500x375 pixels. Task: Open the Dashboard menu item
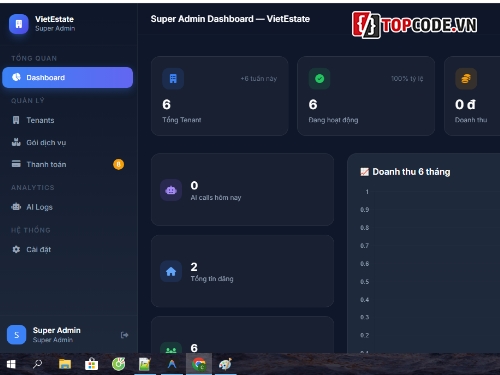coord(67,78)
